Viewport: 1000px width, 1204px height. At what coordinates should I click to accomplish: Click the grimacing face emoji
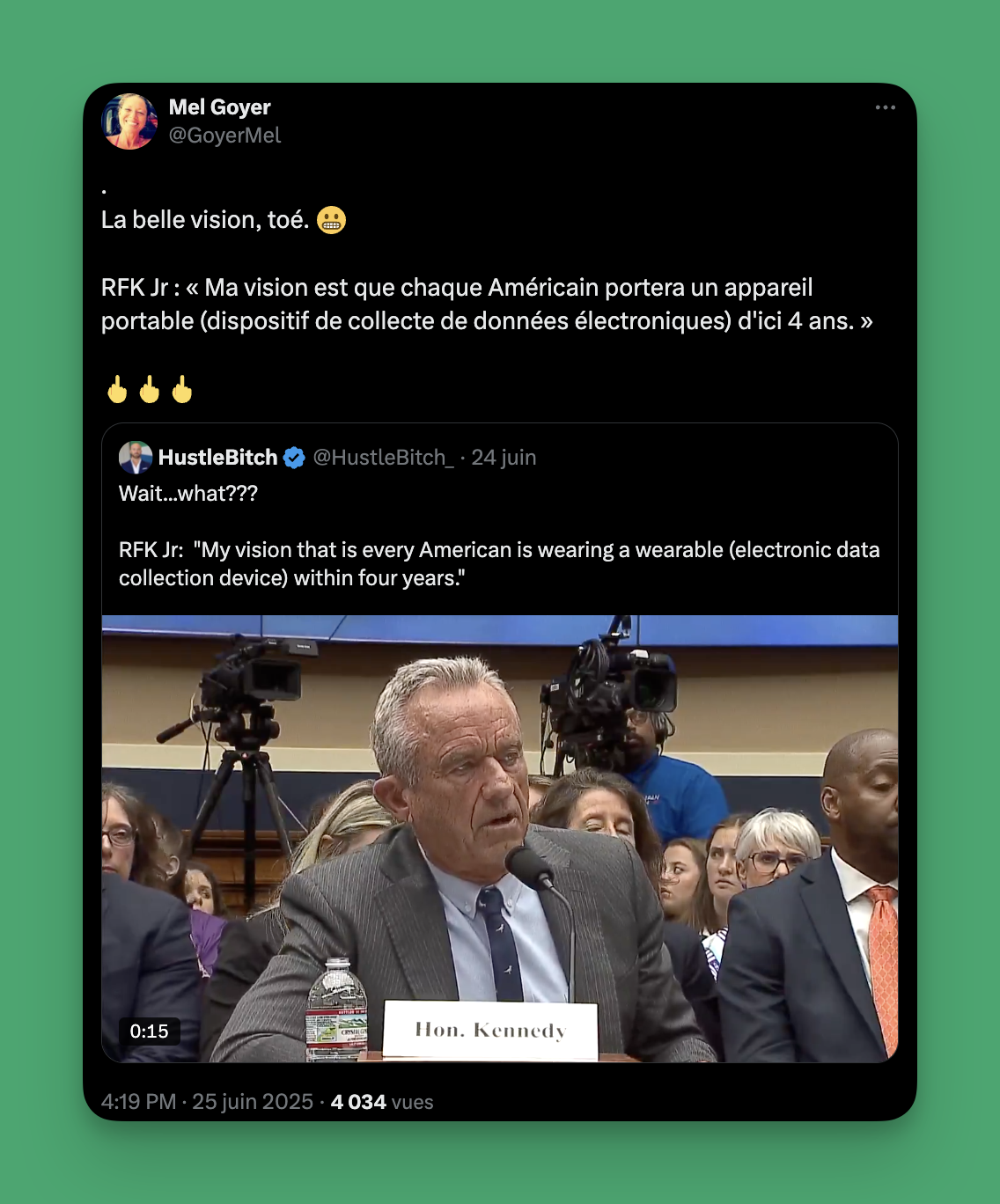coord(331,220)
